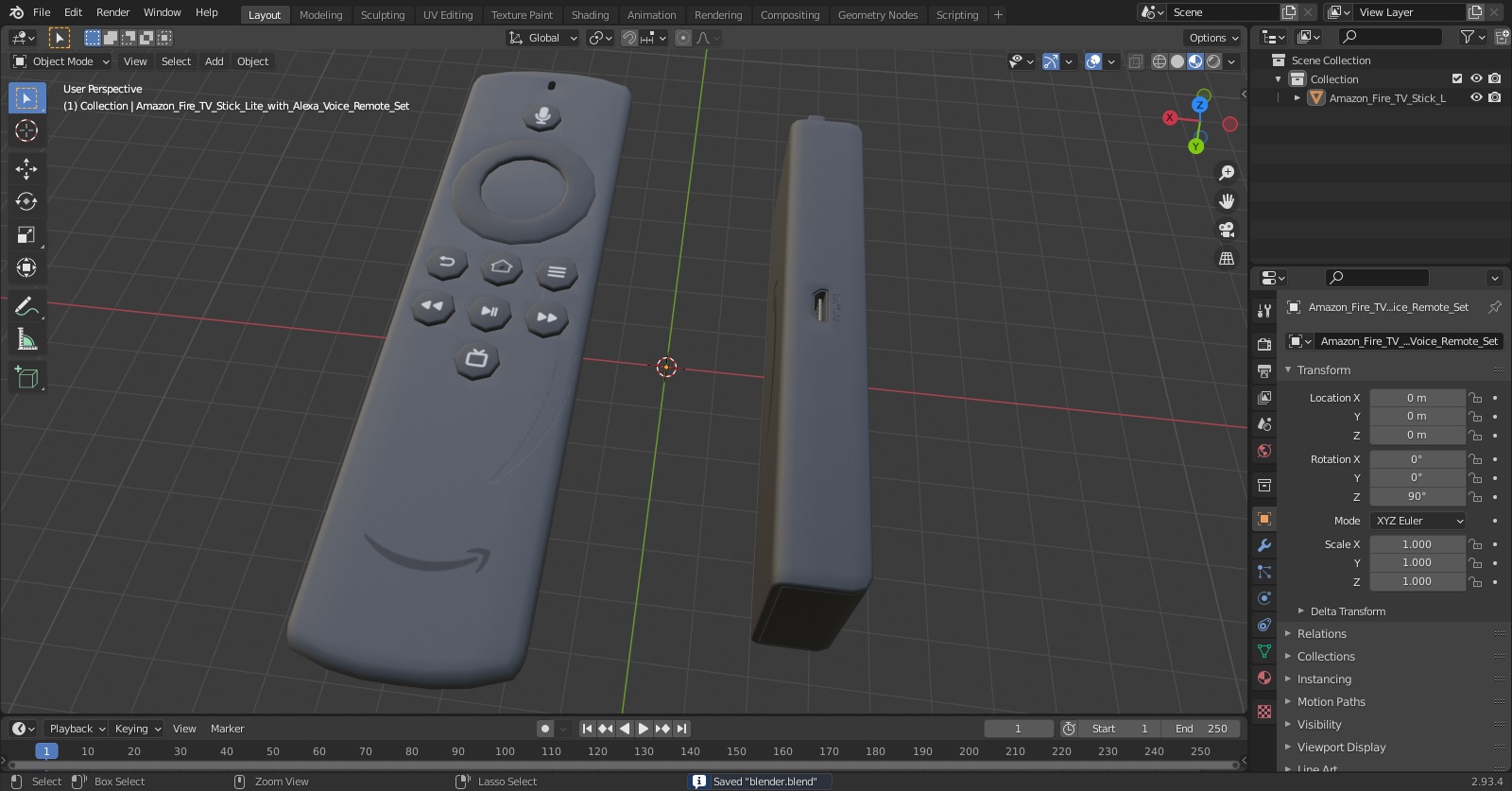The image size is (1512, 791).
Task: Disable Collection in renders camera icon
Action: click(x=1494, y=79)
